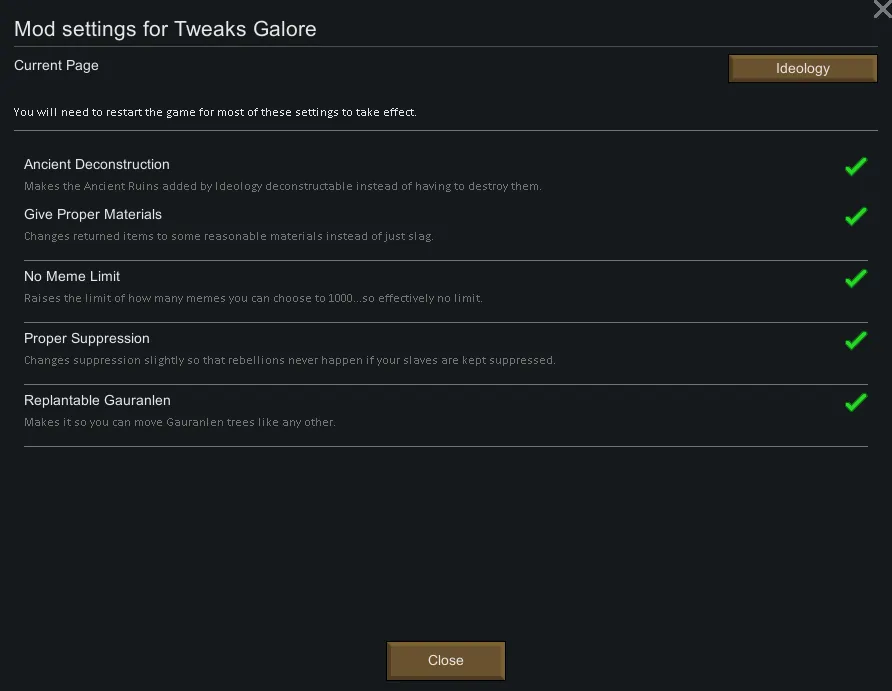Open the Ideology page selector dropdown
Screen dimensions: 892x691
(x=802, y=68)
